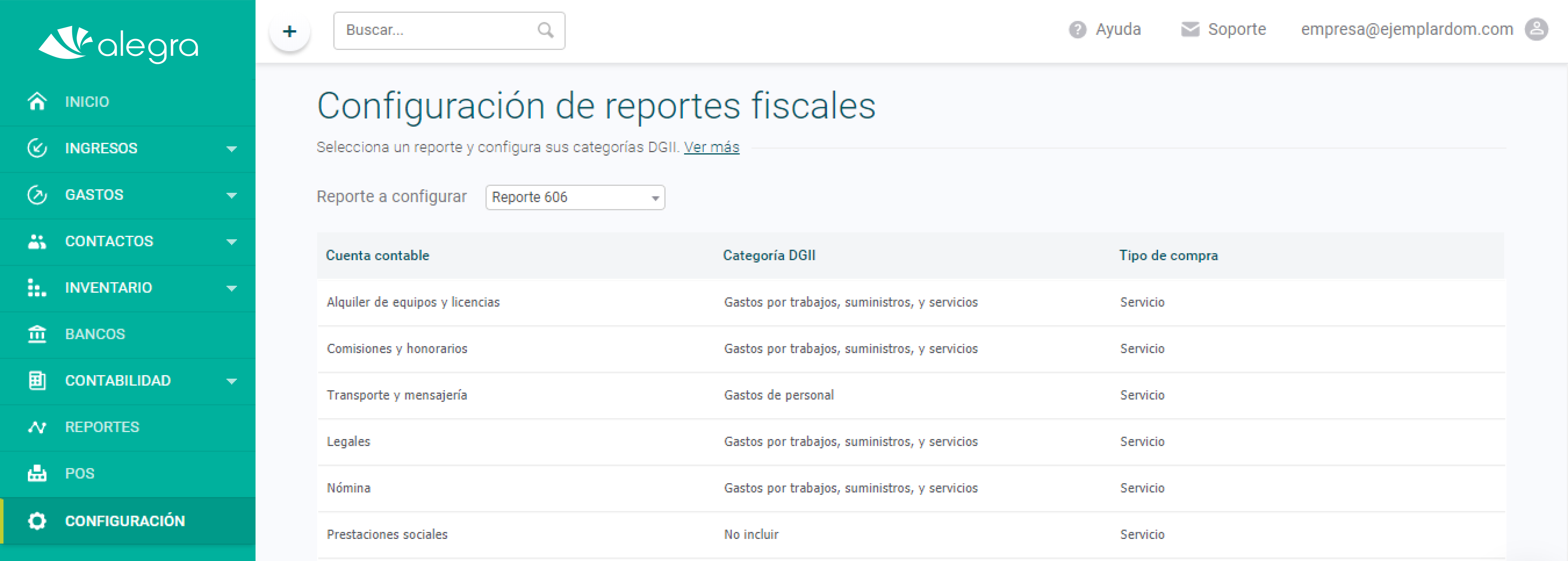This screenshot has width=1568, height=561.
Task: Click the search magnifier icon
Action: pyautogui.click(x=545, y=30)
